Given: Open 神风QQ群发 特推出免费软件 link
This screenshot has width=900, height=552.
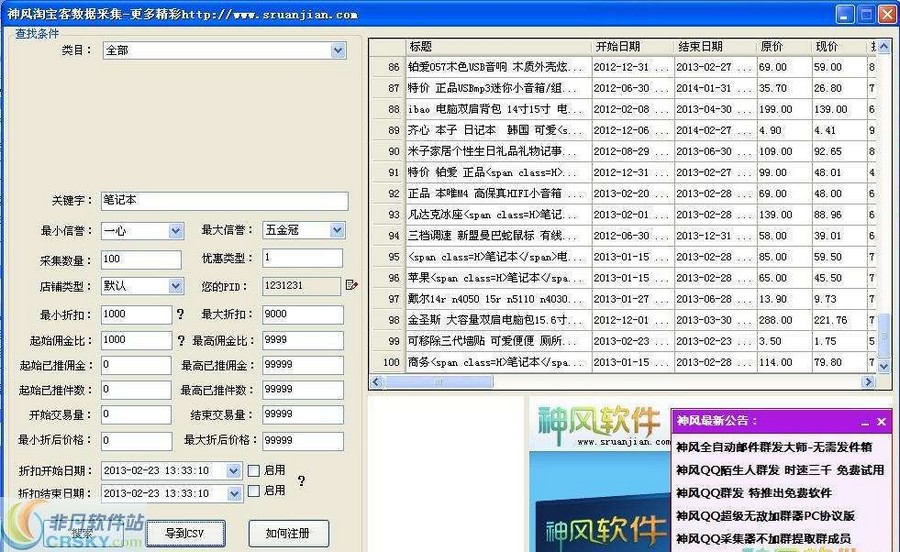Looking at the screenshot, I should (754, 493).
